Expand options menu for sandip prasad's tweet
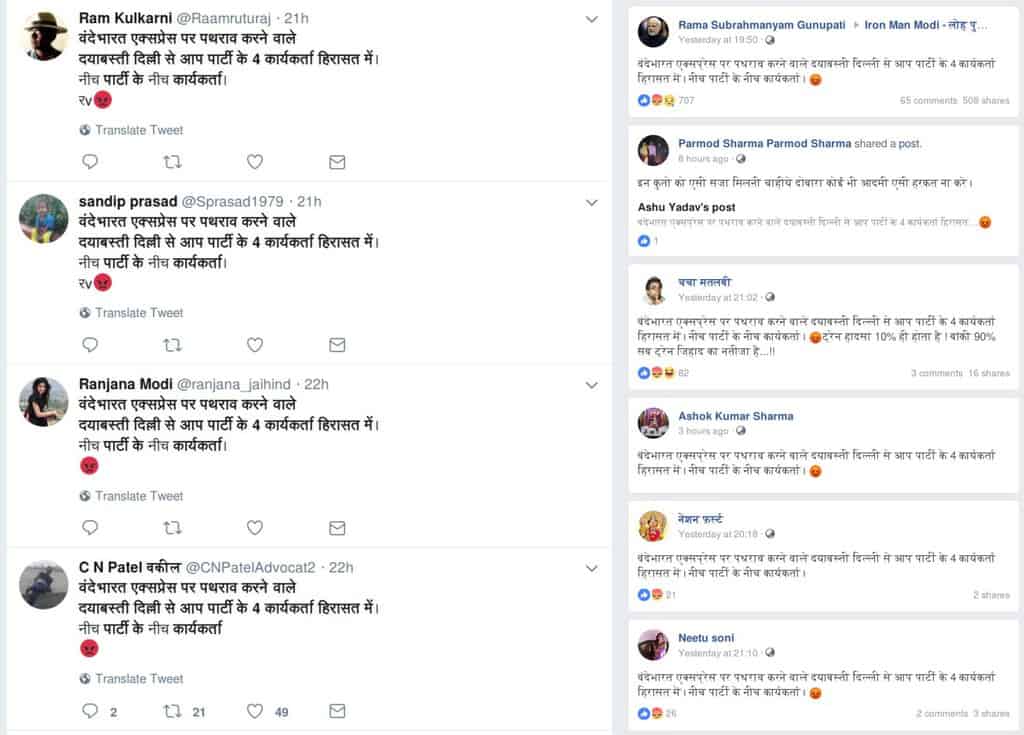 pos(591,202)
